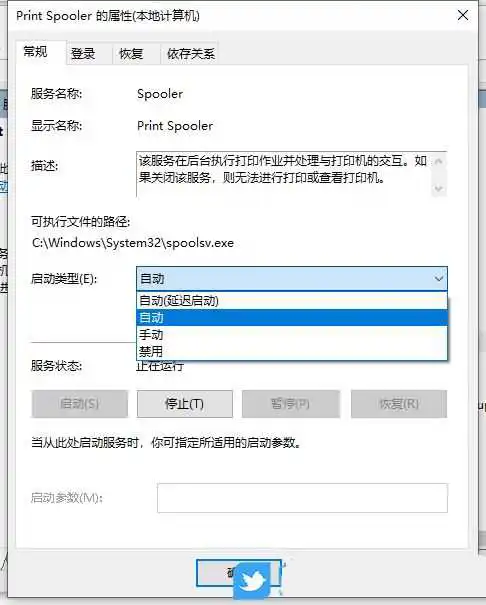
Task: Click the greyed 启动(S) button
Action: coord(79,404)
